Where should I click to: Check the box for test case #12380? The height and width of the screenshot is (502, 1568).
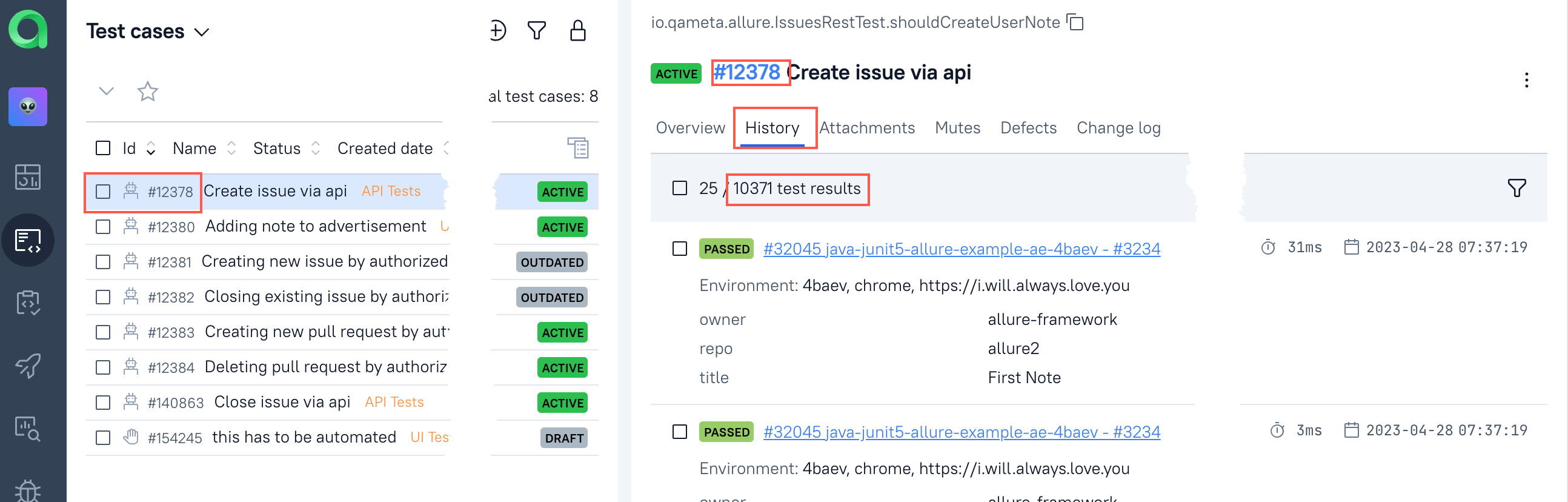pyautogui.click(x=103, y=227)
